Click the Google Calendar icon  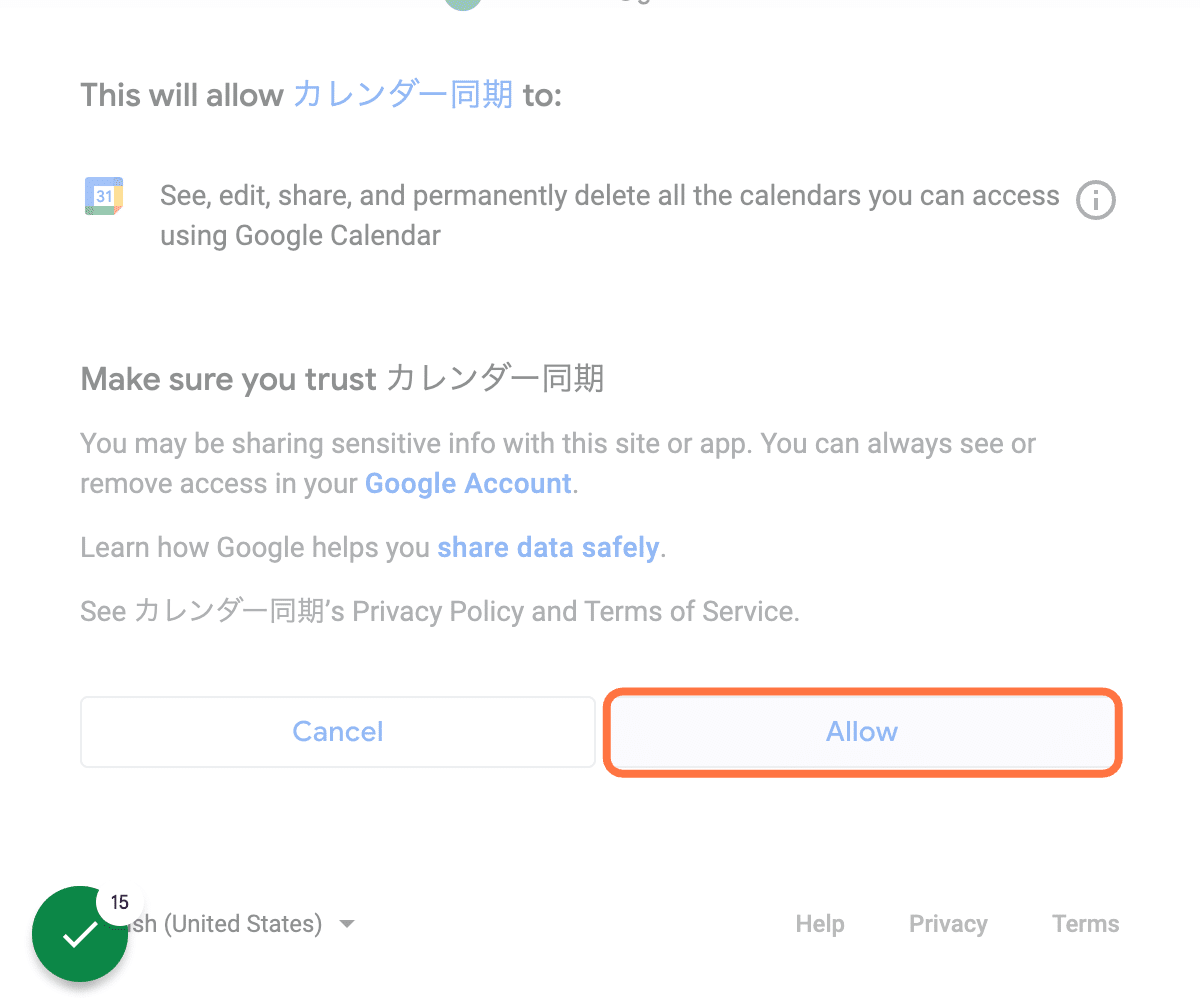click(x=104, y=196)
